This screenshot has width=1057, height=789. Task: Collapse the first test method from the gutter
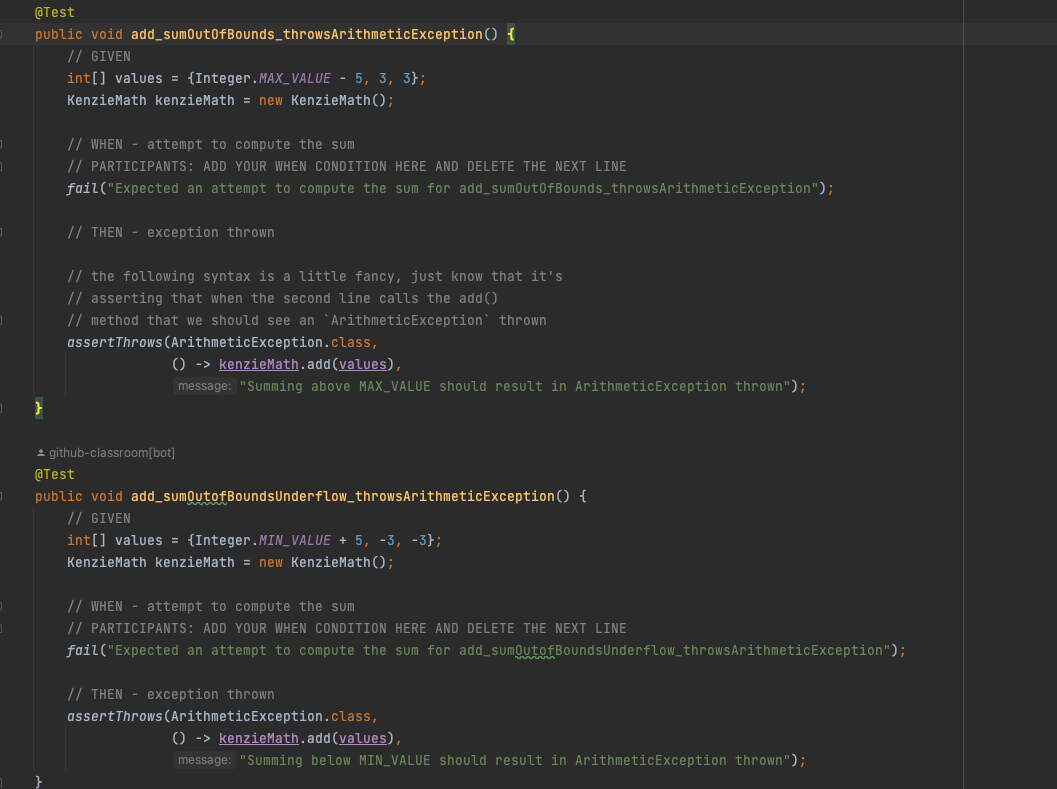click(2, 33)
